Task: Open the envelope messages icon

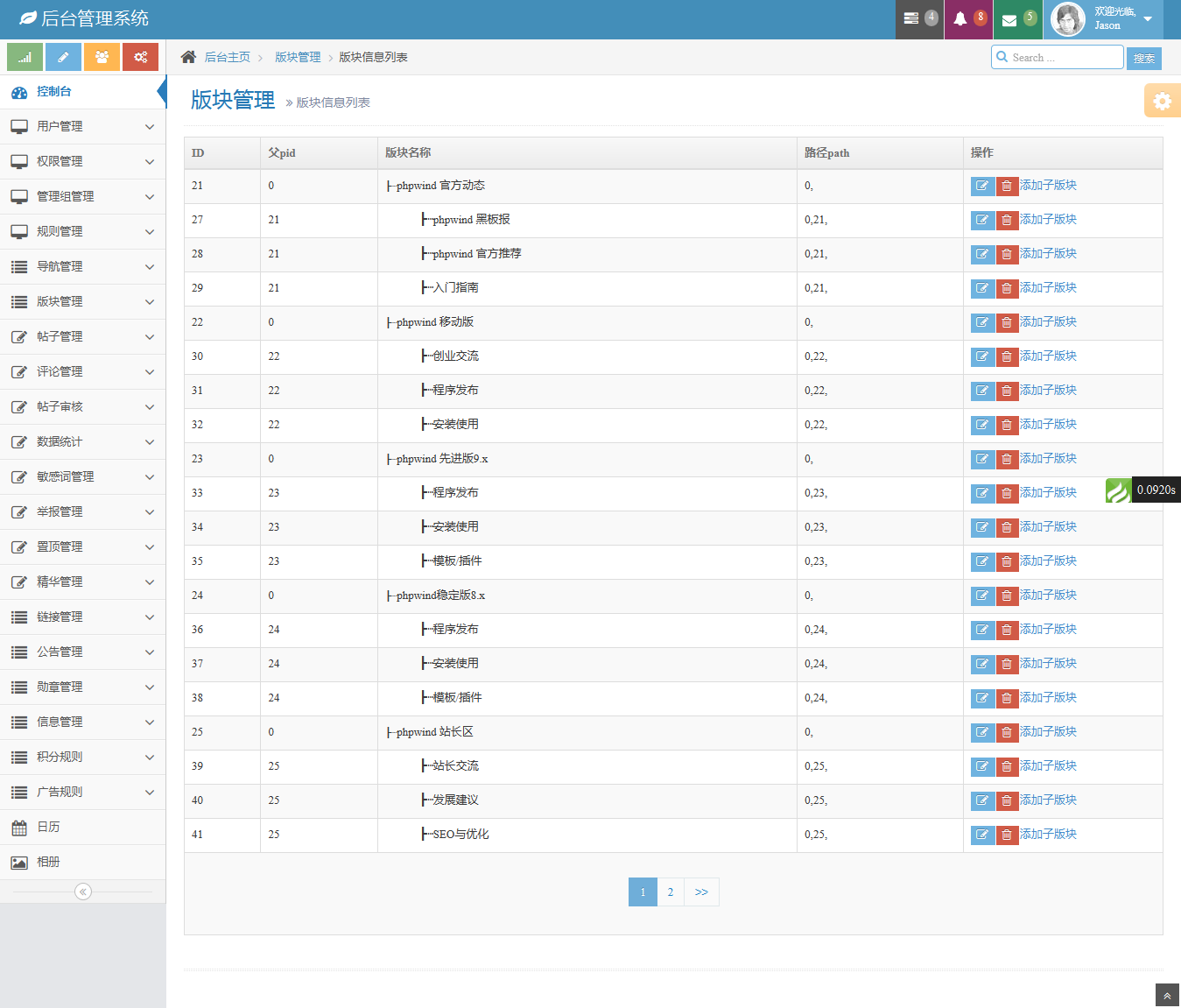Action: 1009,19
